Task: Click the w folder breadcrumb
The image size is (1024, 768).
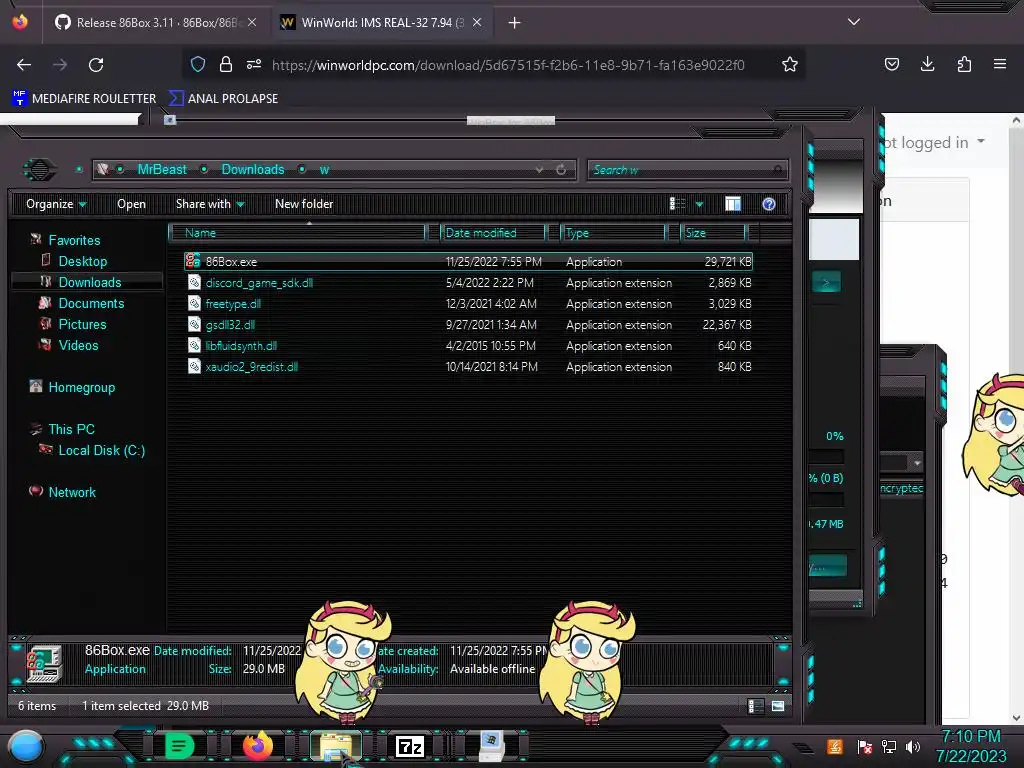Action: [325, 170]
